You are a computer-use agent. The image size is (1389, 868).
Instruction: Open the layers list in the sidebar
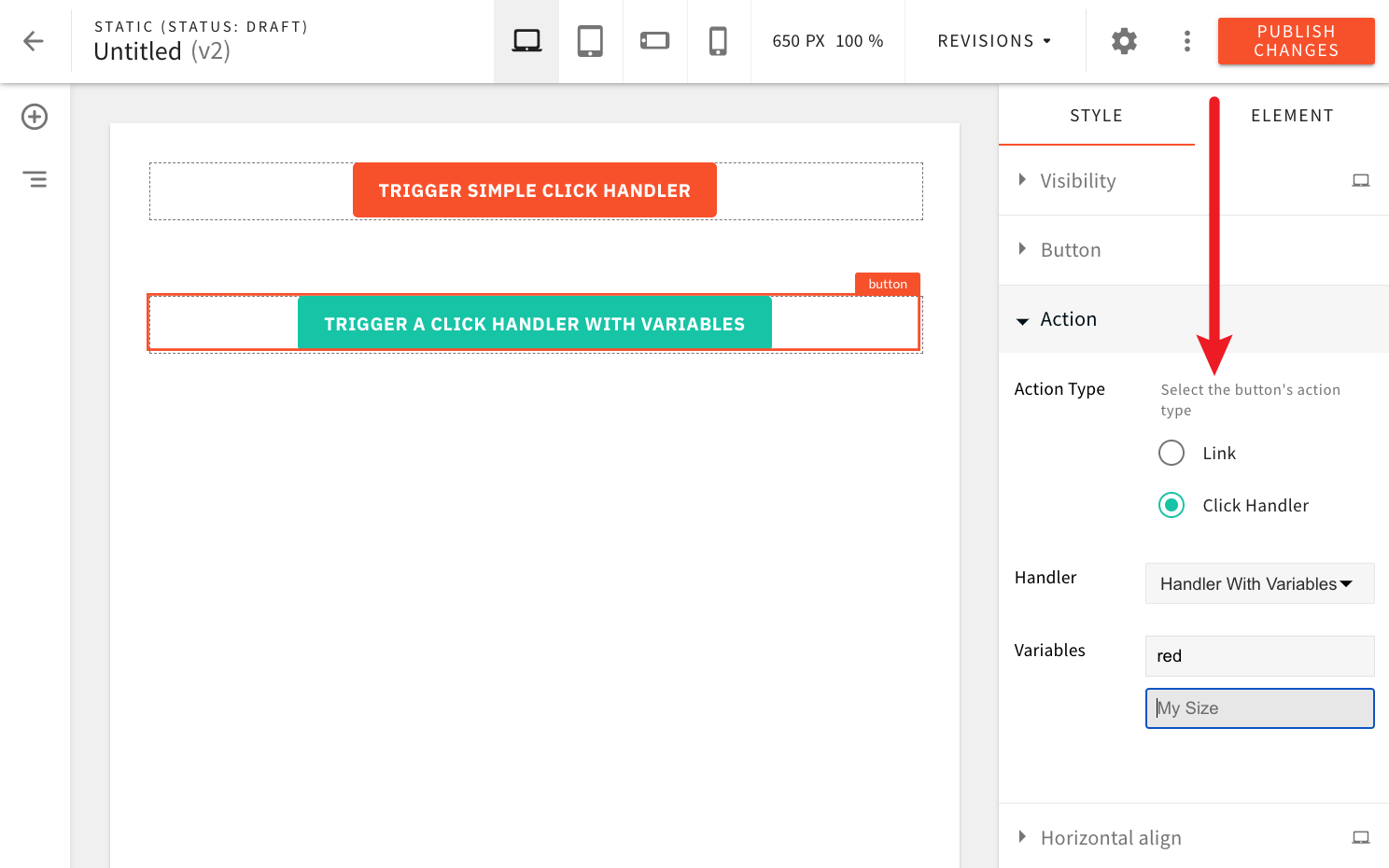point(35,178)
